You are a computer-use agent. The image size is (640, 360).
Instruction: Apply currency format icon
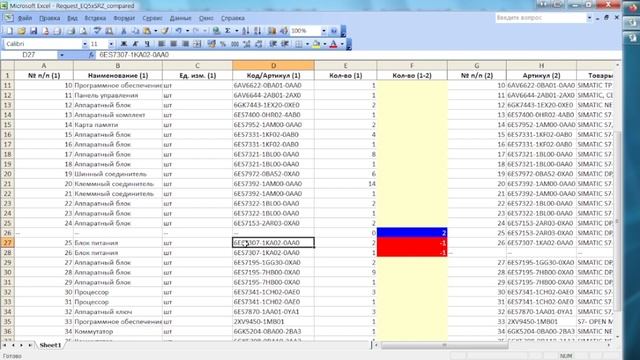[211, 44]
